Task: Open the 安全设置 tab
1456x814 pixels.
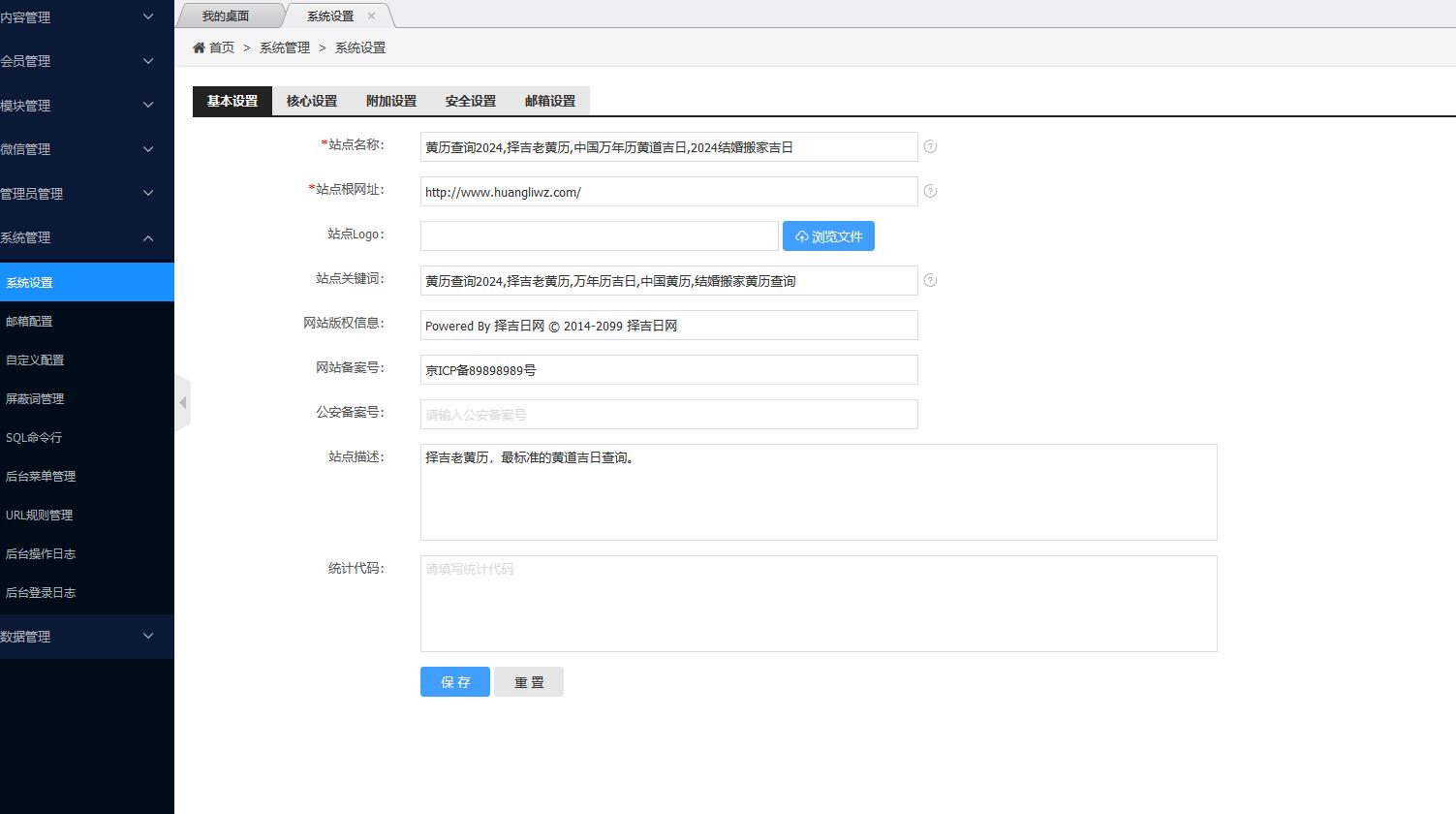Action: pyautogui.click(x=471, y=101)
